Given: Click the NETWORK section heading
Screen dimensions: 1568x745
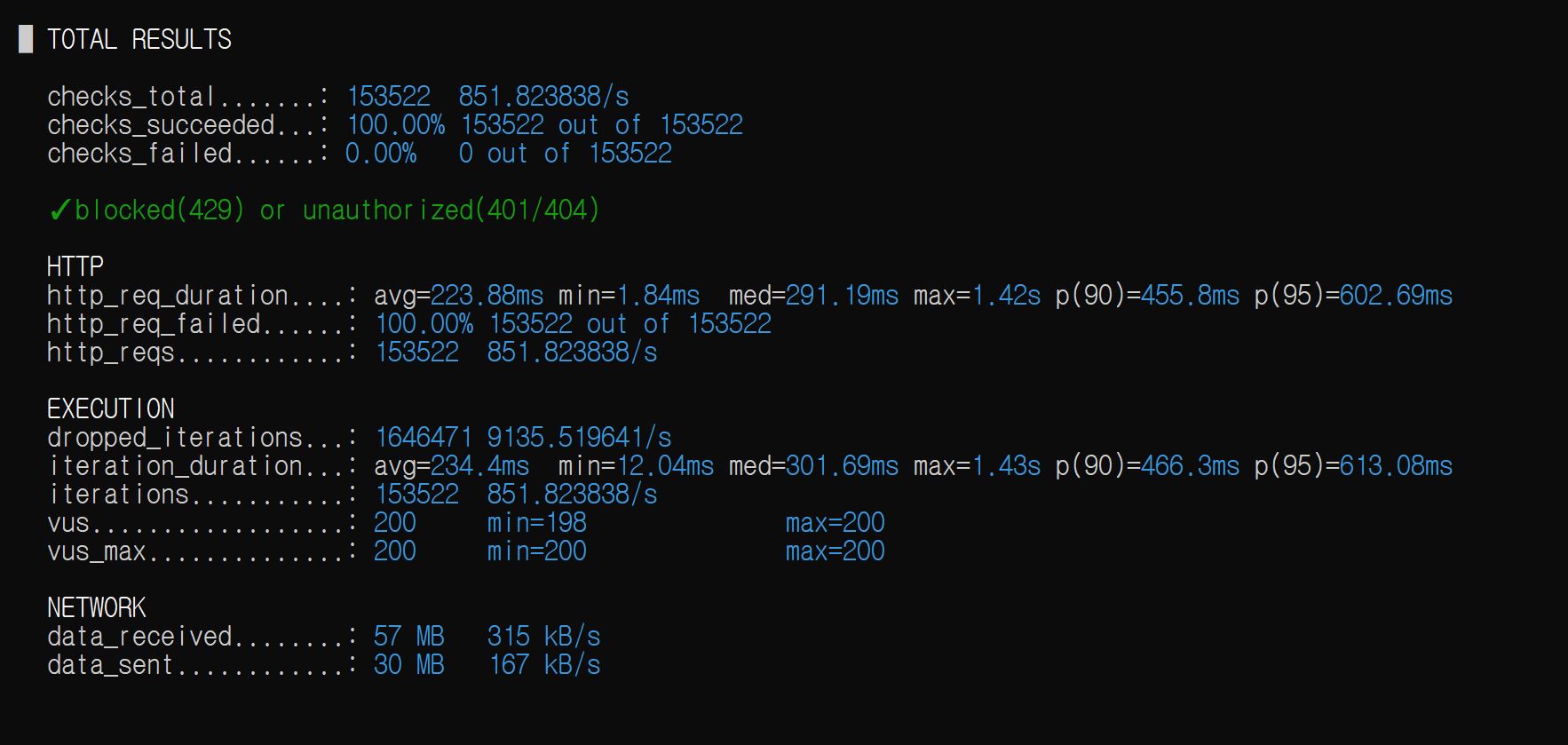Looking at the screenshot, I should pyautogui.click(x=97, y=607).
